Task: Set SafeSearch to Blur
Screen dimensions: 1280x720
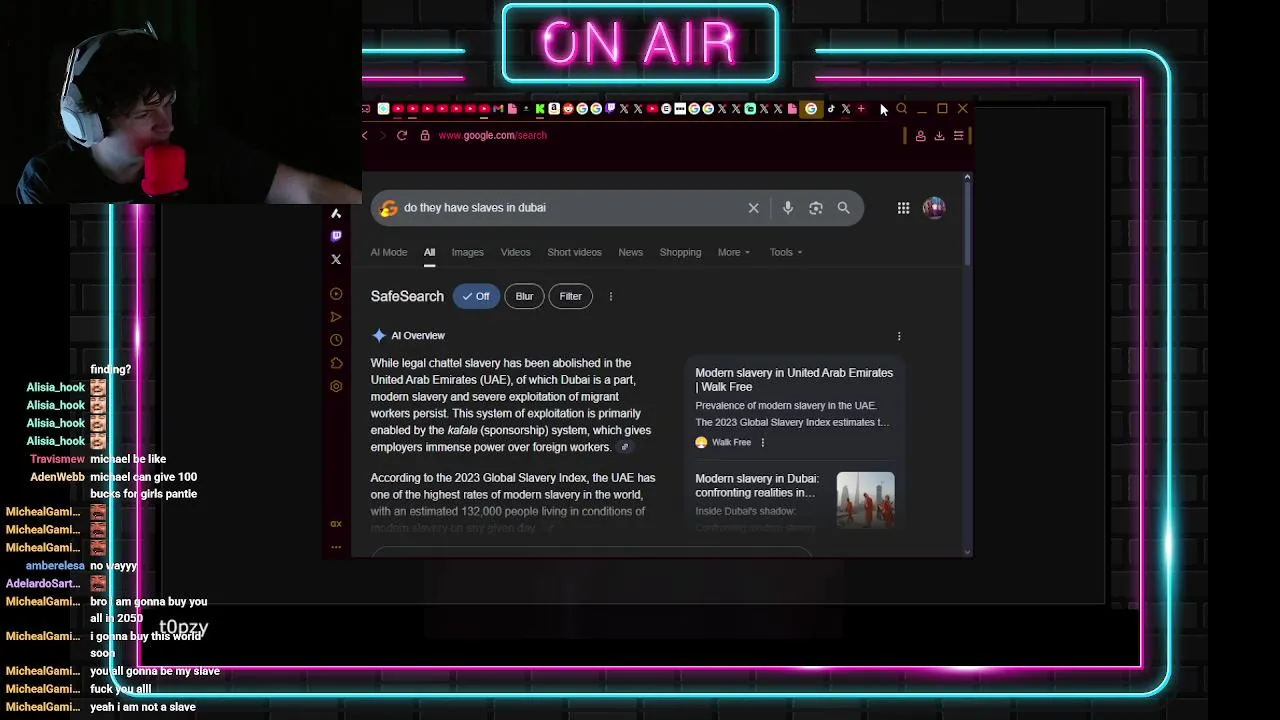Action: (524, 296)
